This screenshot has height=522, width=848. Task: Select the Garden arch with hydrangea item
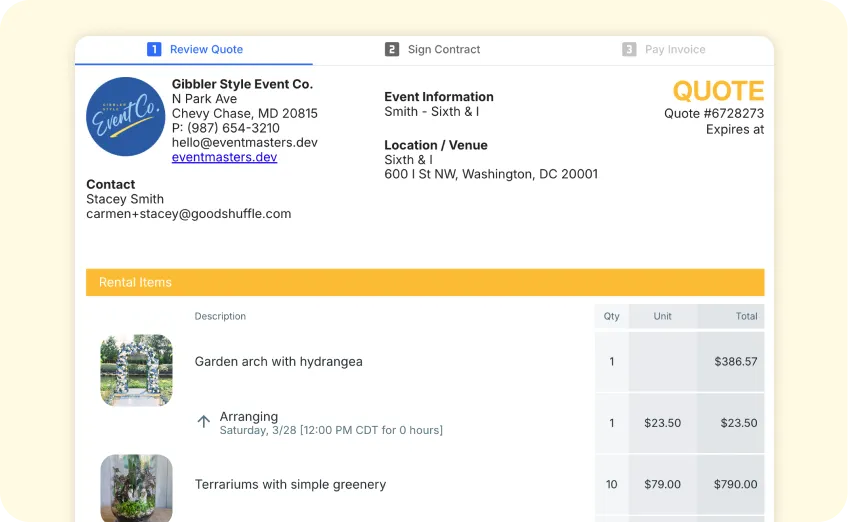[x=278, y=362]
